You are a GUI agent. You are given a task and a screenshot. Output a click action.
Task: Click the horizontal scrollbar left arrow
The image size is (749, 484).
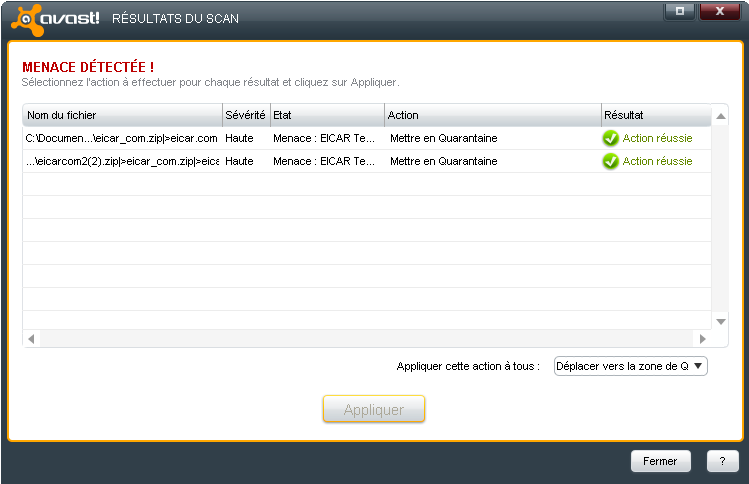tap(32, 339)
